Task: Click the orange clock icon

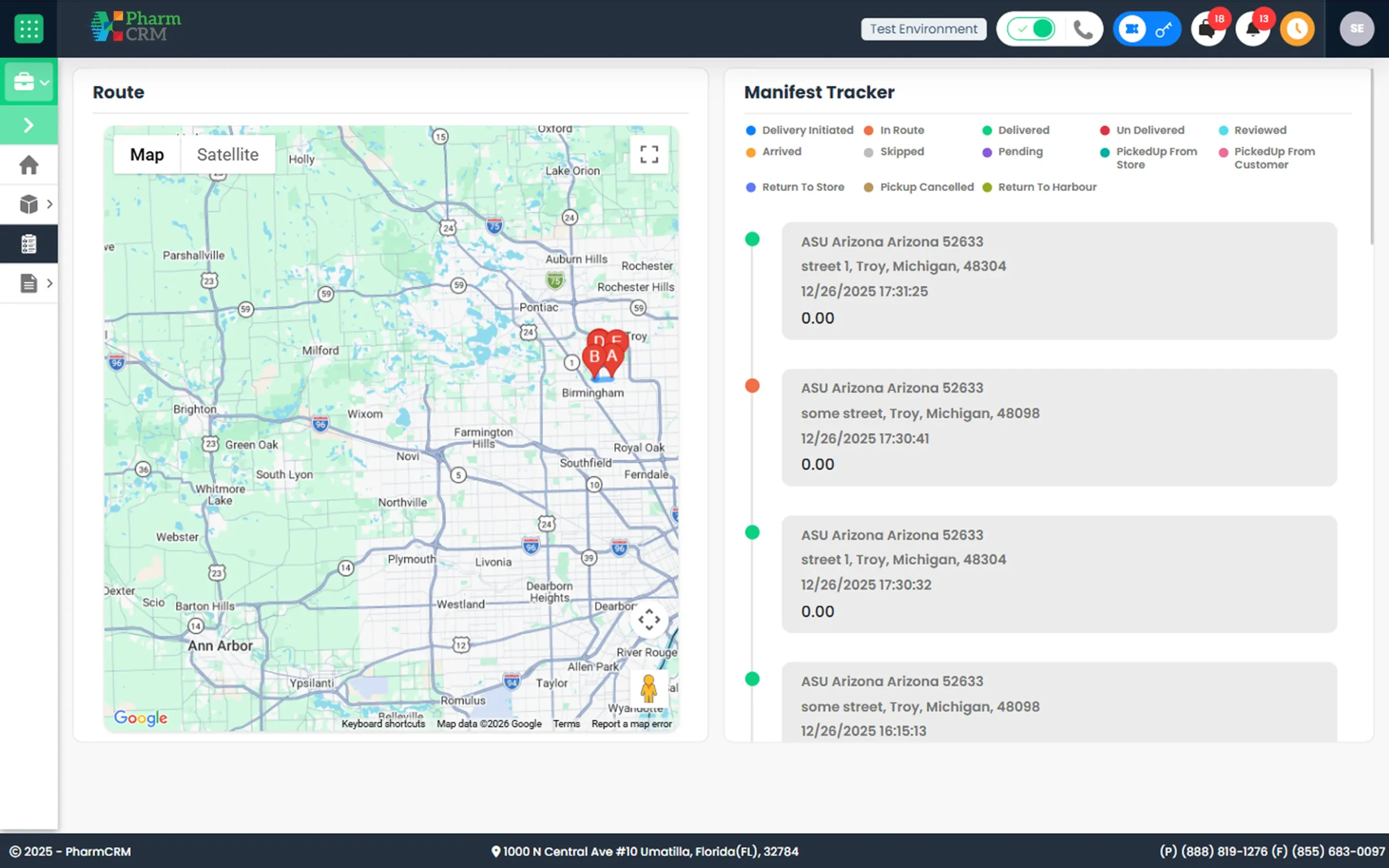Action: 1297,29
